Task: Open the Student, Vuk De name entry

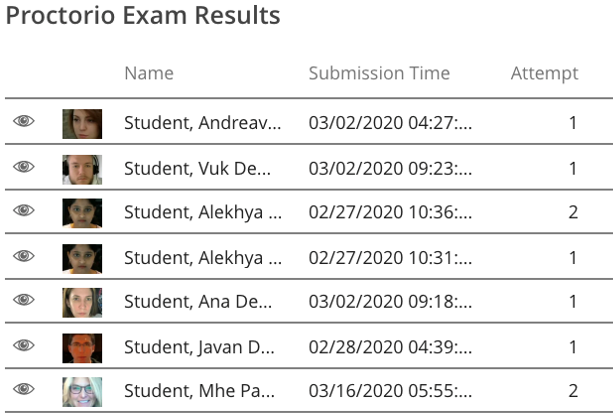Action: point(197,168)
